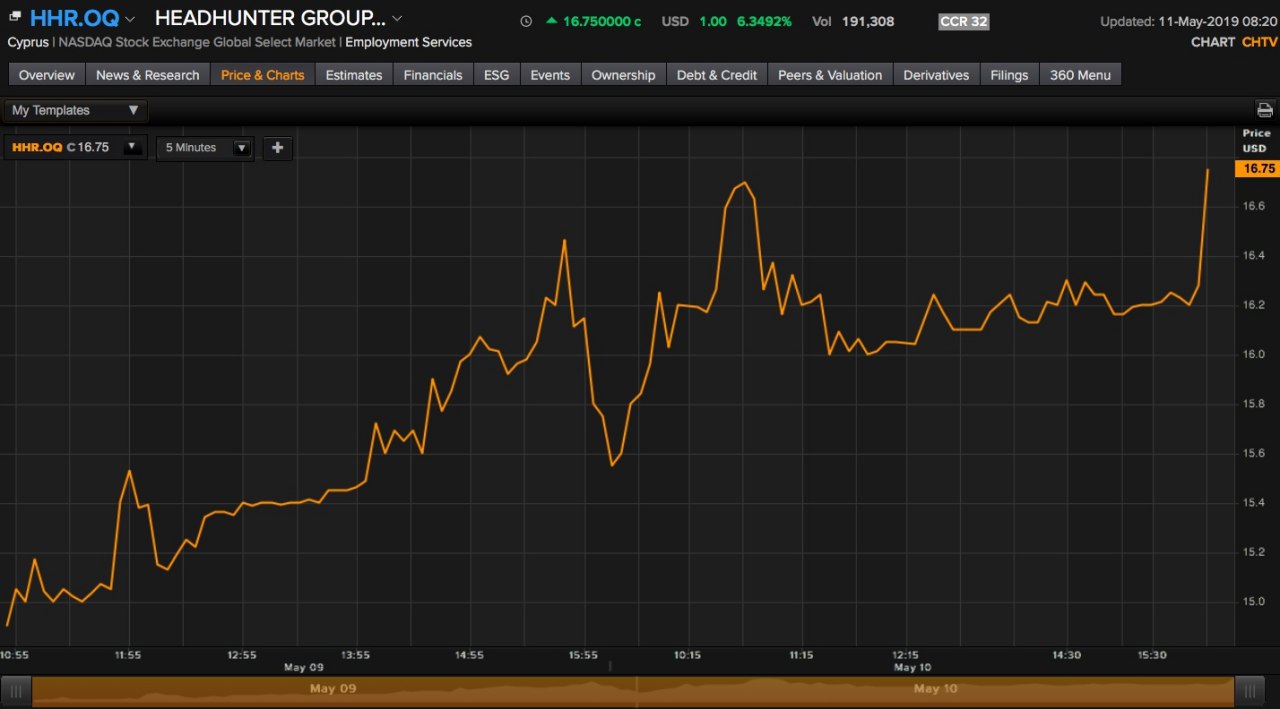Open the Events tab
This screenshot has height=709, width=1280.
point(550,75)
